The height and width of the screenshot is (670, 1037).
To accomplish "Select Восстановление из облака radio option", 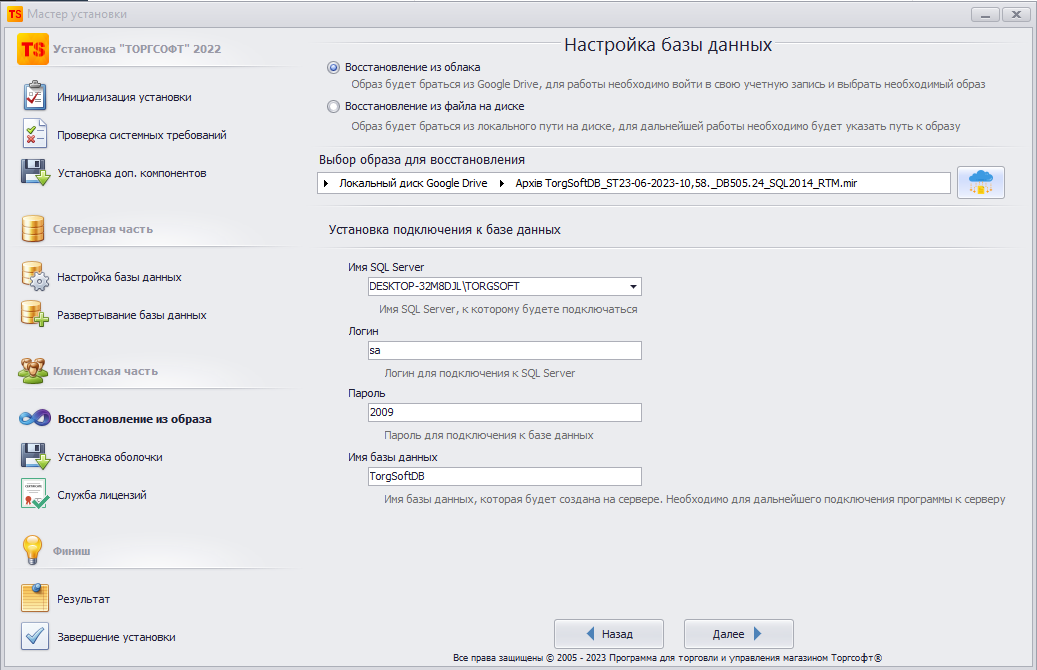I will coord(333,67).
